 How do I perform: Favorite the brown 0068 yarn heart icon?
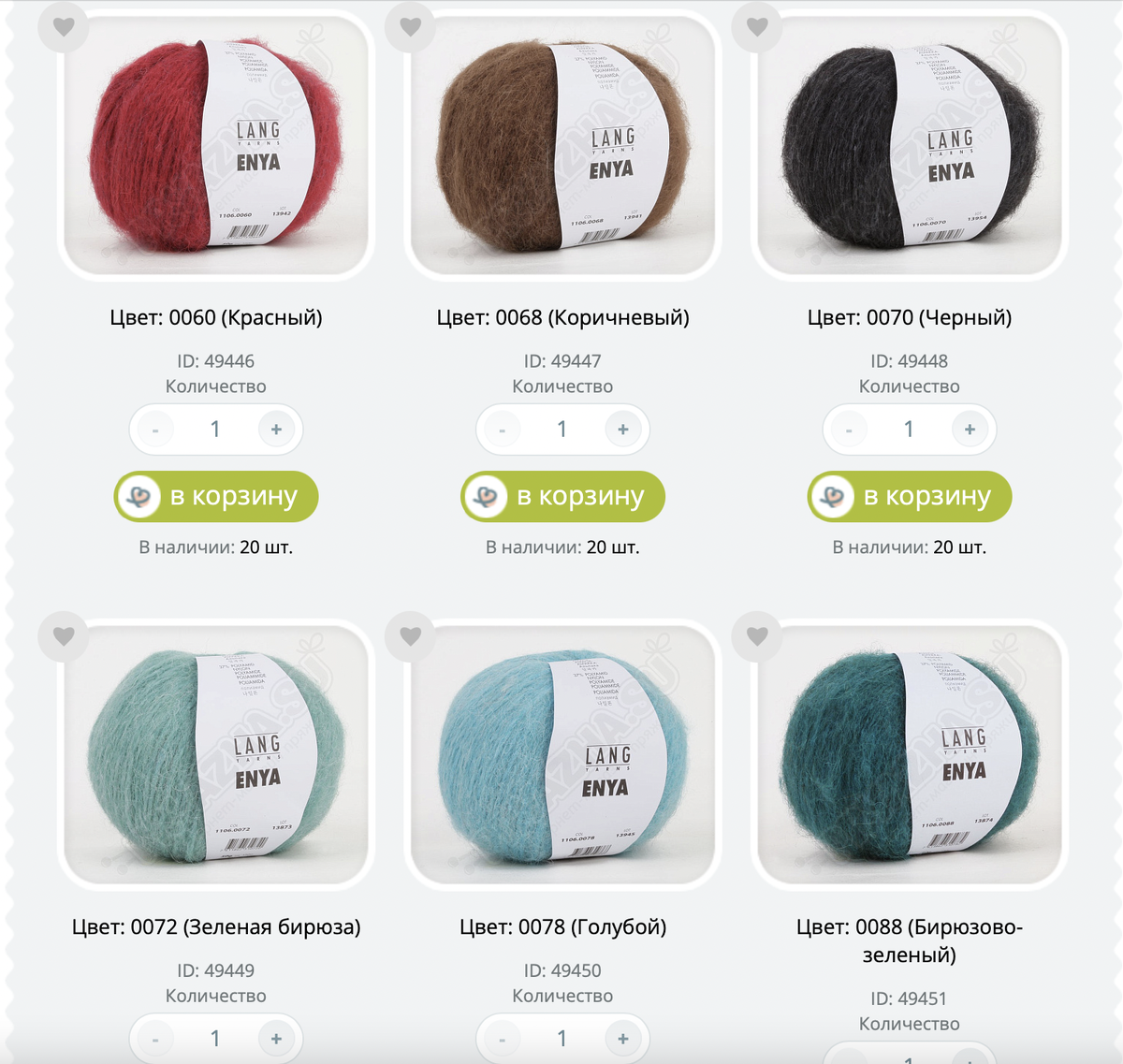click(411, 27)
